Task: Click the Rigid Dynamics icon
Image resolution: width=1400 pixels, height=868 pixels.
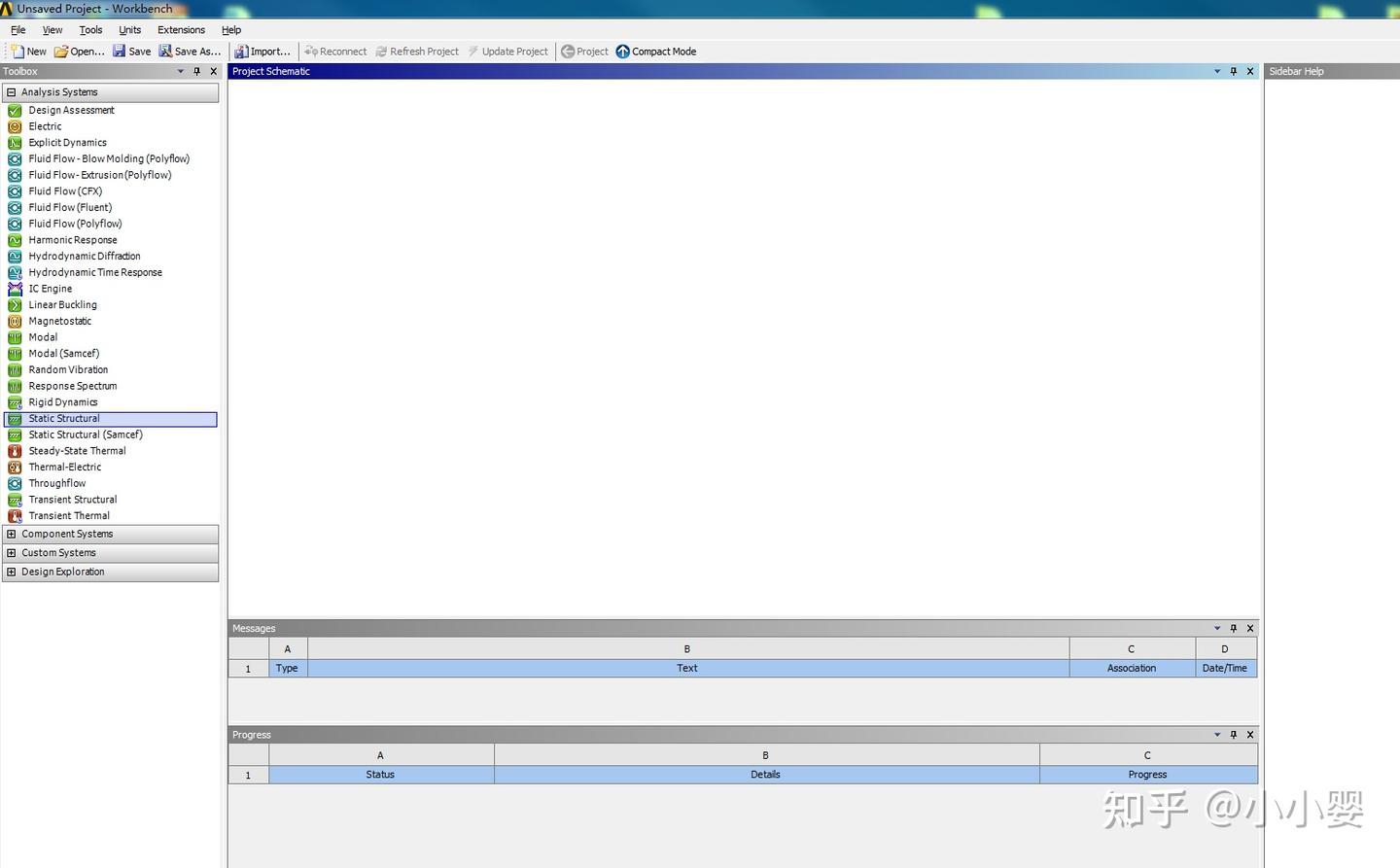Action: [15, 402]
